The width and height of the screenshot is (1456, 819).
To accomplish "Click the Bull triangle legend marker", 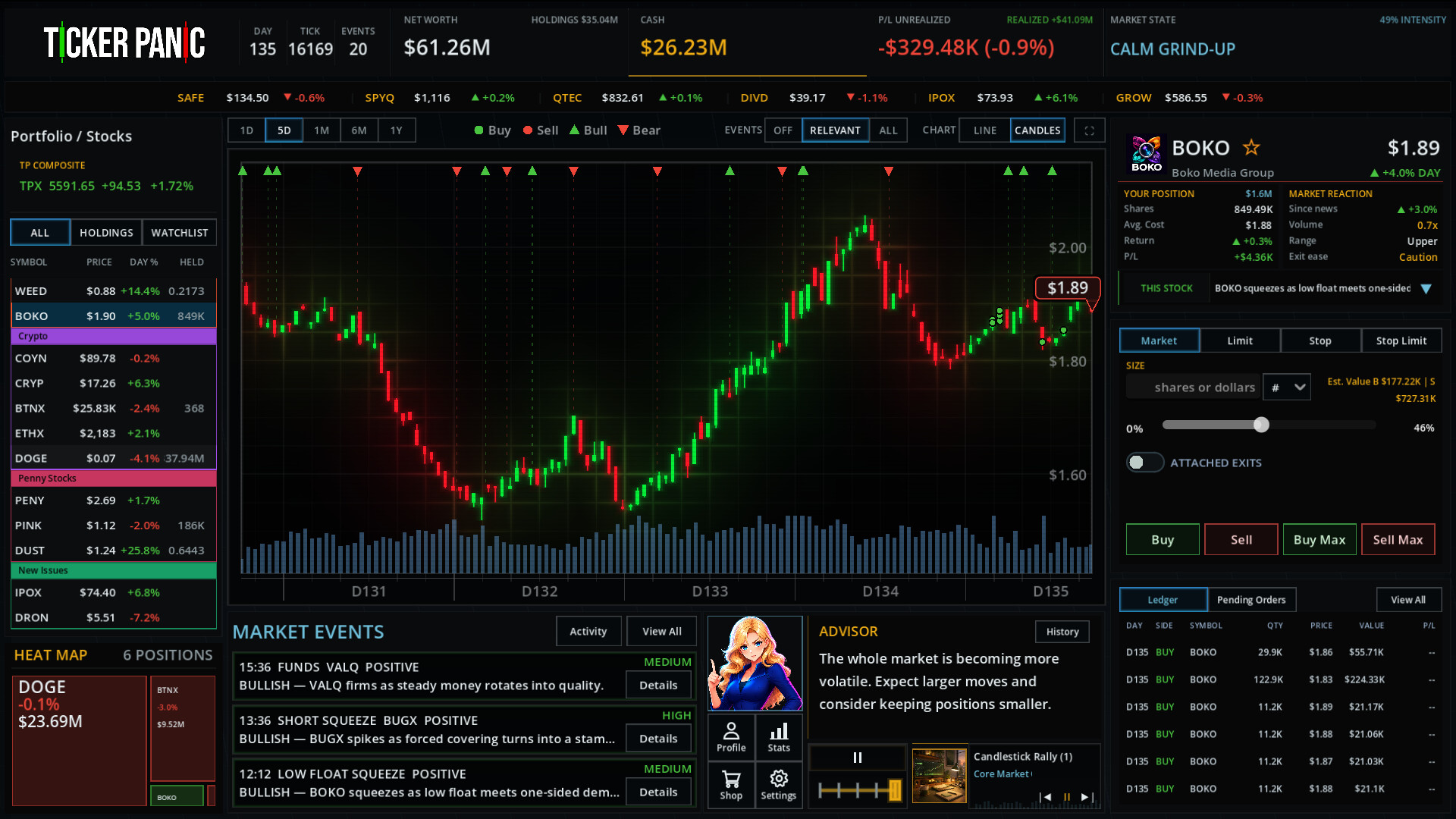I will pyautogui.click(x=574, y=130).
